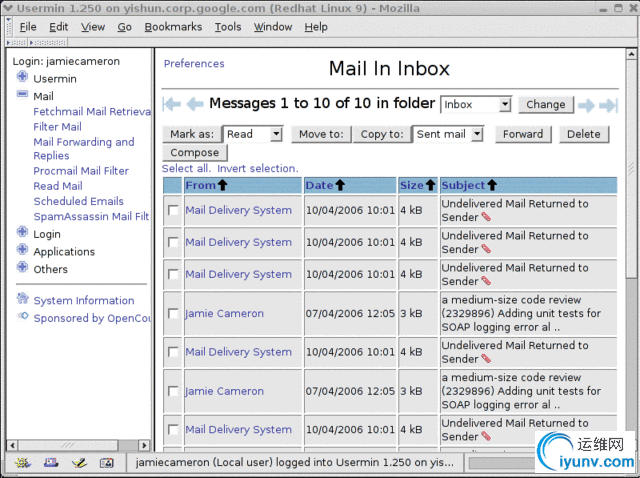Select third Mail Delivery System message checkbox

click(173, 274)
